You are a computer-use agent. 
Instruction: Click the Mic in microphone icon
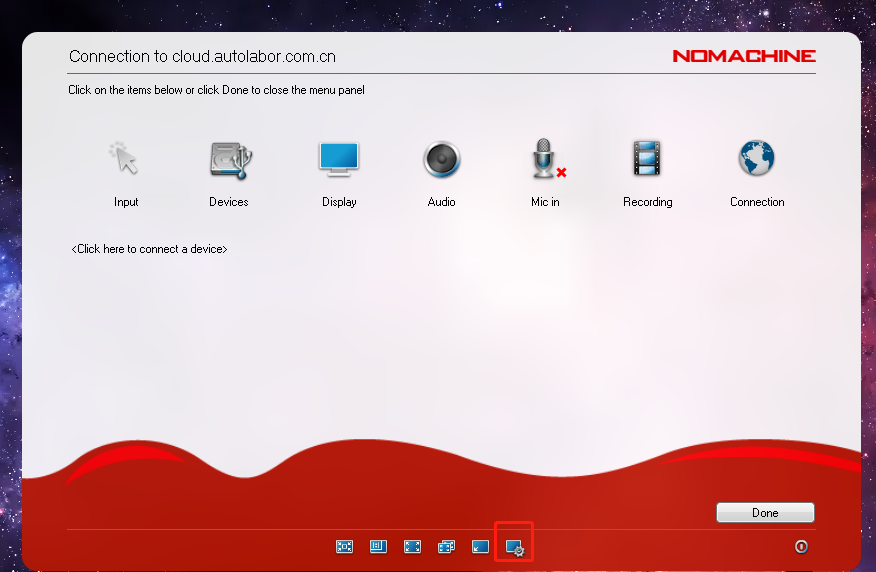545,159
